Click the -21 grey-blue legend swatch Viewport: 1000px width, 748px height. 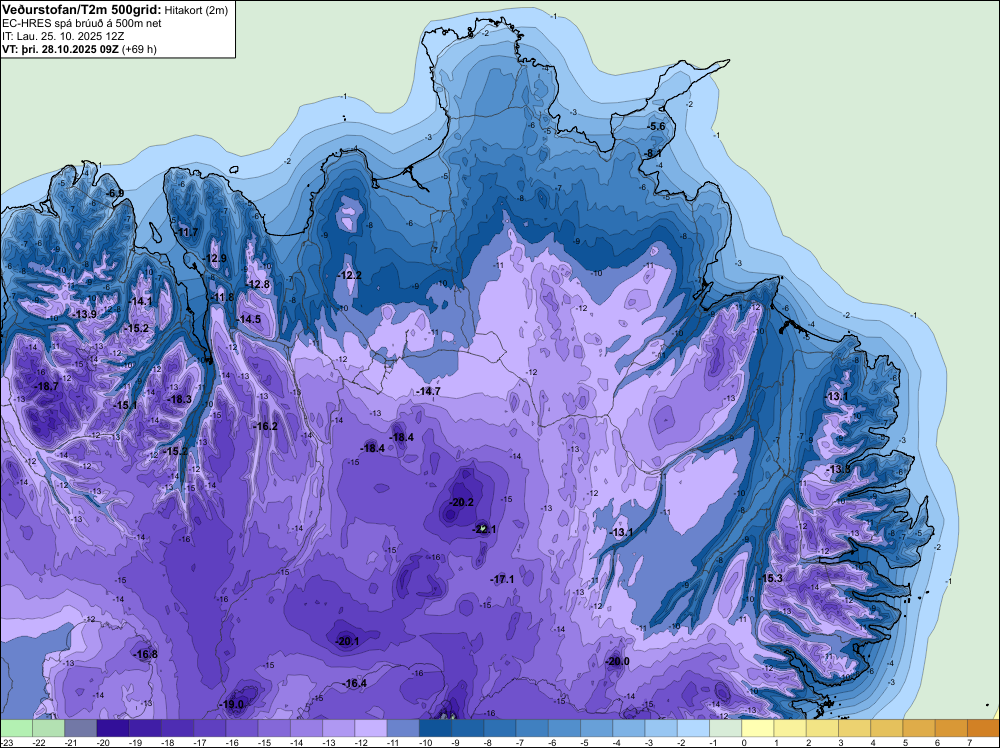click(x=81, y=728)
